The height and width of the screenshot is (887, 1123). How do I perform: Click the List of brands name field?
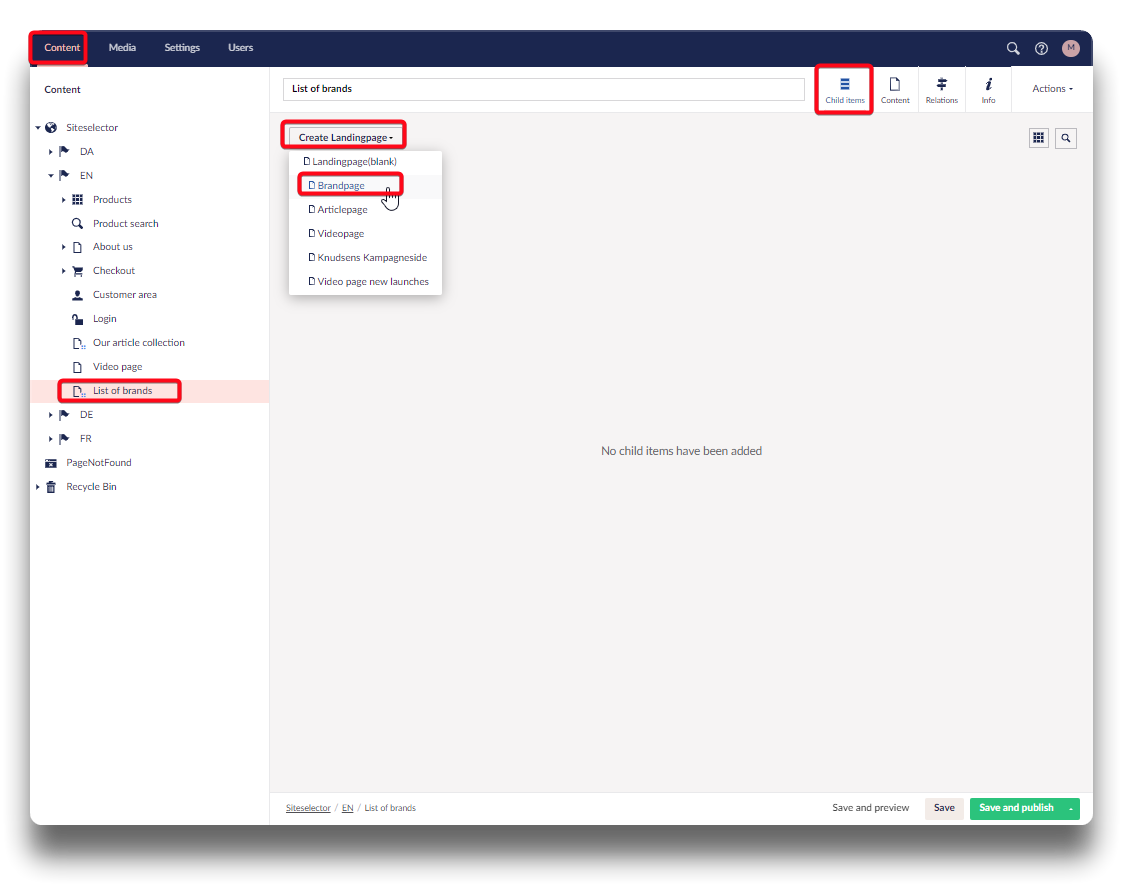(543, 89)
